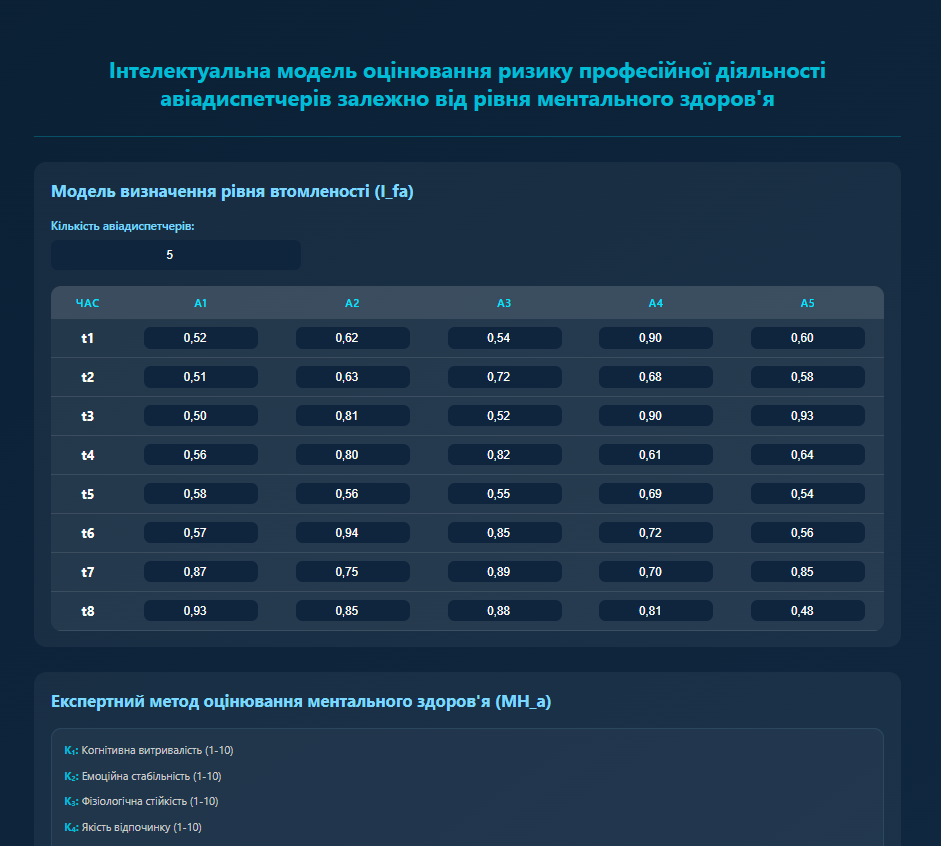Click the t8 A4 input 0,81
This screenshot has width=941, height=846.
coord(656,611)
